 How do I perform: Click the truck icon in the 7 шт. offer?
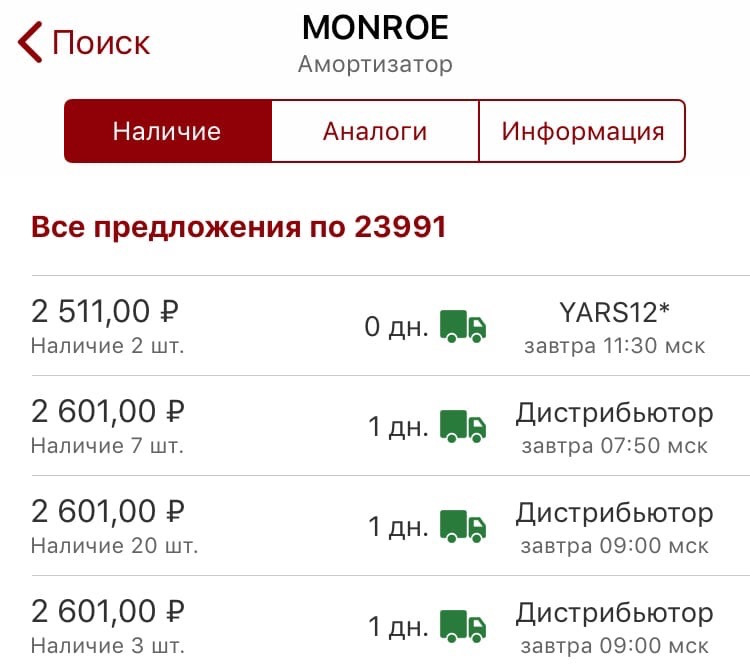click(x=463, y=427)
